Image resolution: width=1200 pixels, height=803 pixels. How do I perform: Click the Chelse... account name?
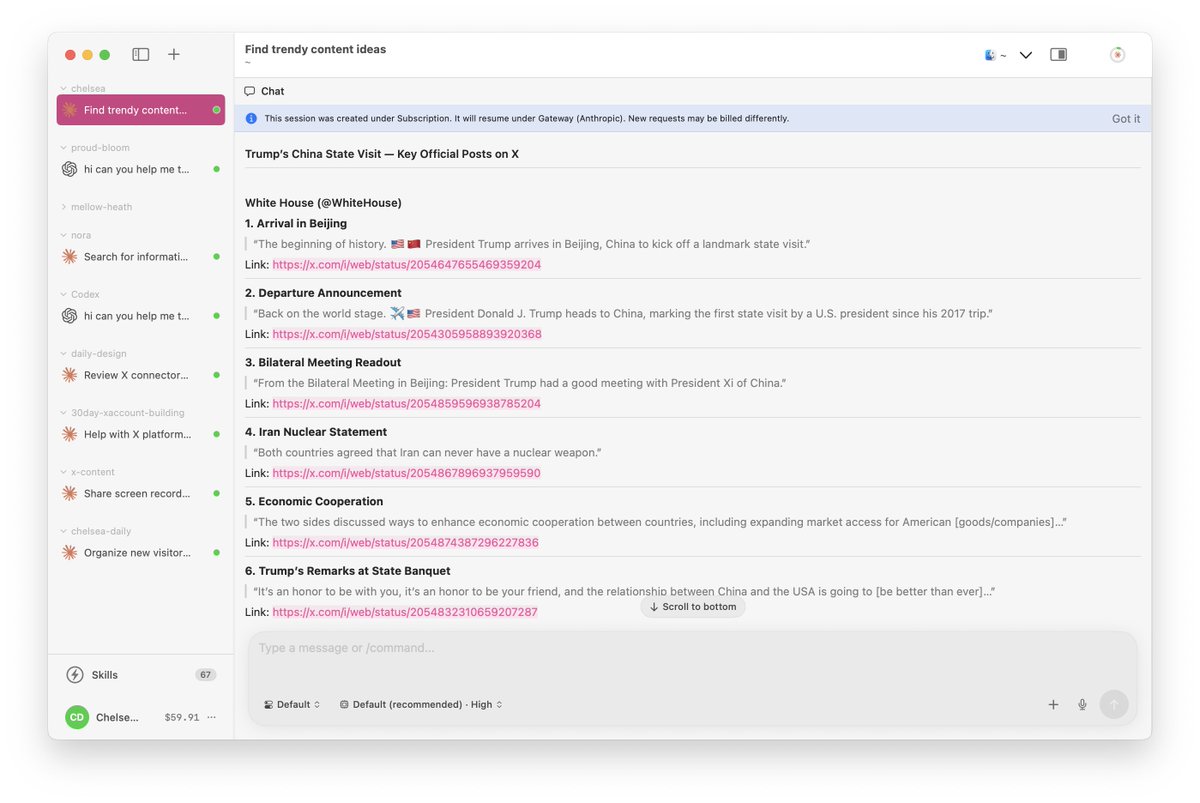[118, 717]
